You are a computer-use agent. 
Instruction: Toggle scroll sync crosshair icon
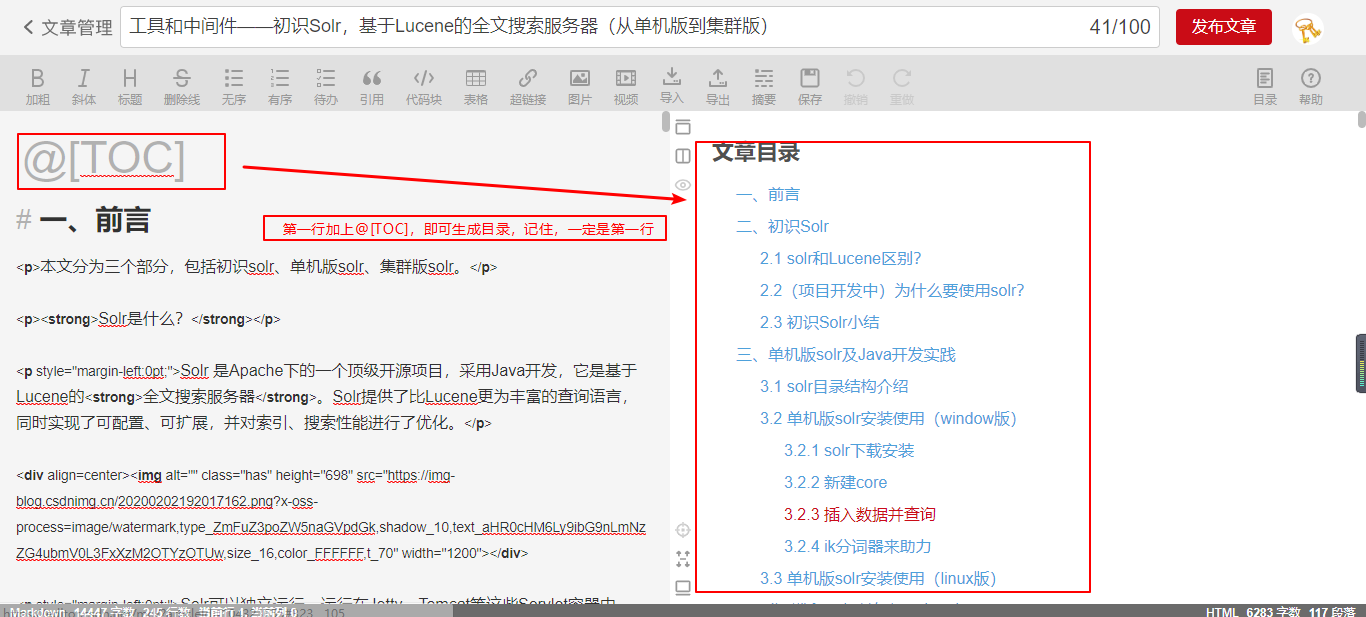[683, 530]
